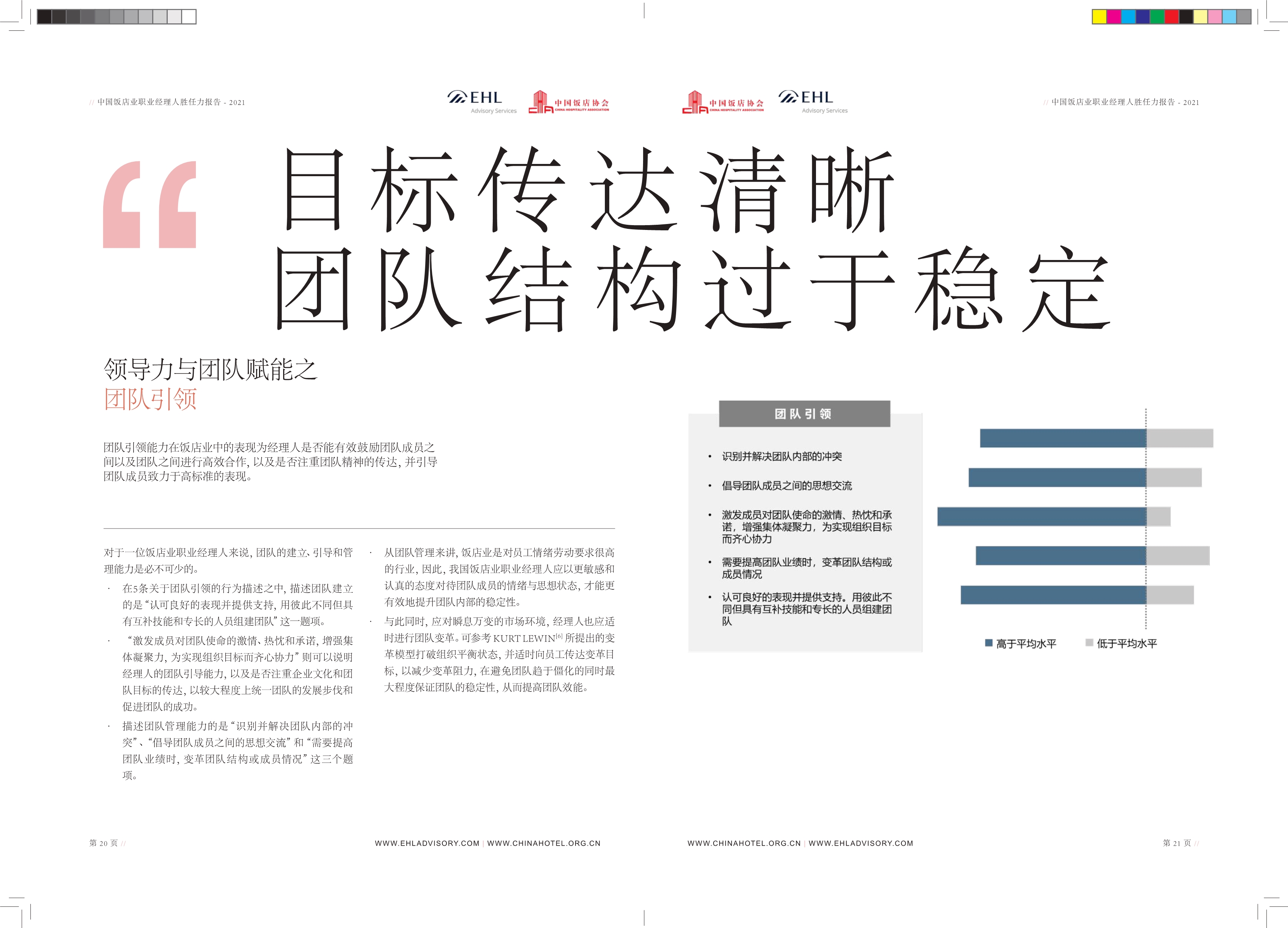Click the blue legend square for 高于平均水平

989,642
